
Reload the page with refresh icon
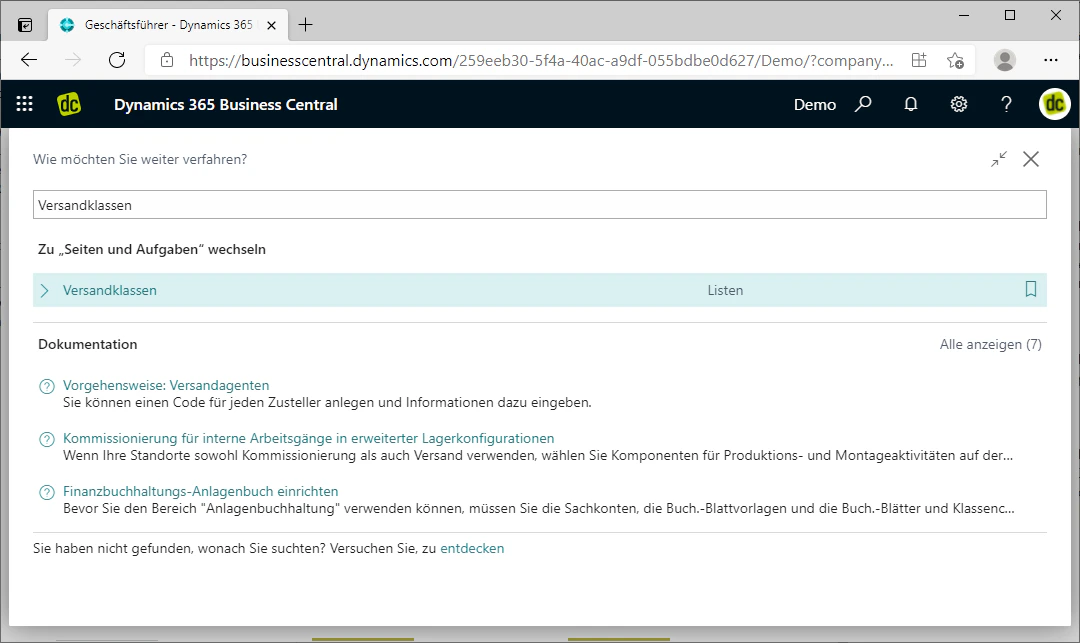tap(117, 60)
